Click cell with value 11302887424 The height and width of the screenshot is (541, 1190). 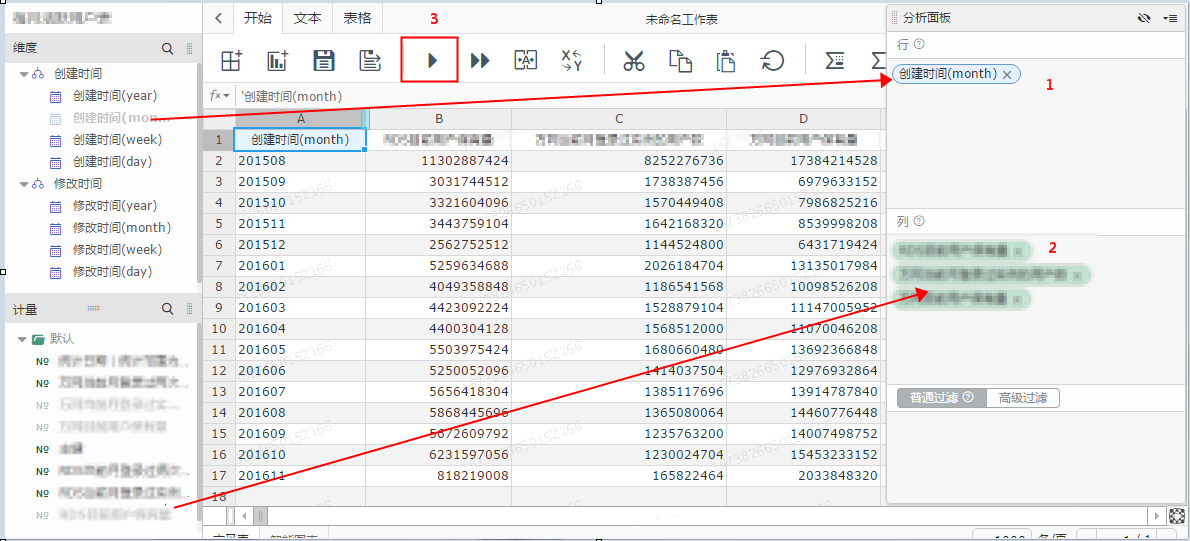click(439, 161)
